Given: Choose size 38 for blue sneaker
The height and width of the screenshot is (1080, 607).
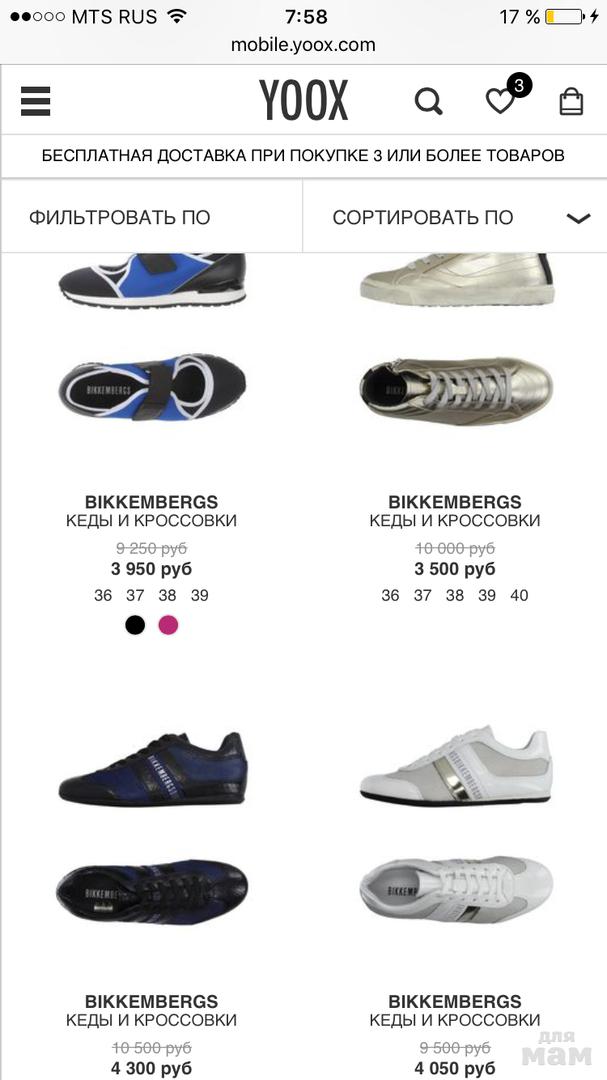Looking at the screenshot, I should (167, 595).
